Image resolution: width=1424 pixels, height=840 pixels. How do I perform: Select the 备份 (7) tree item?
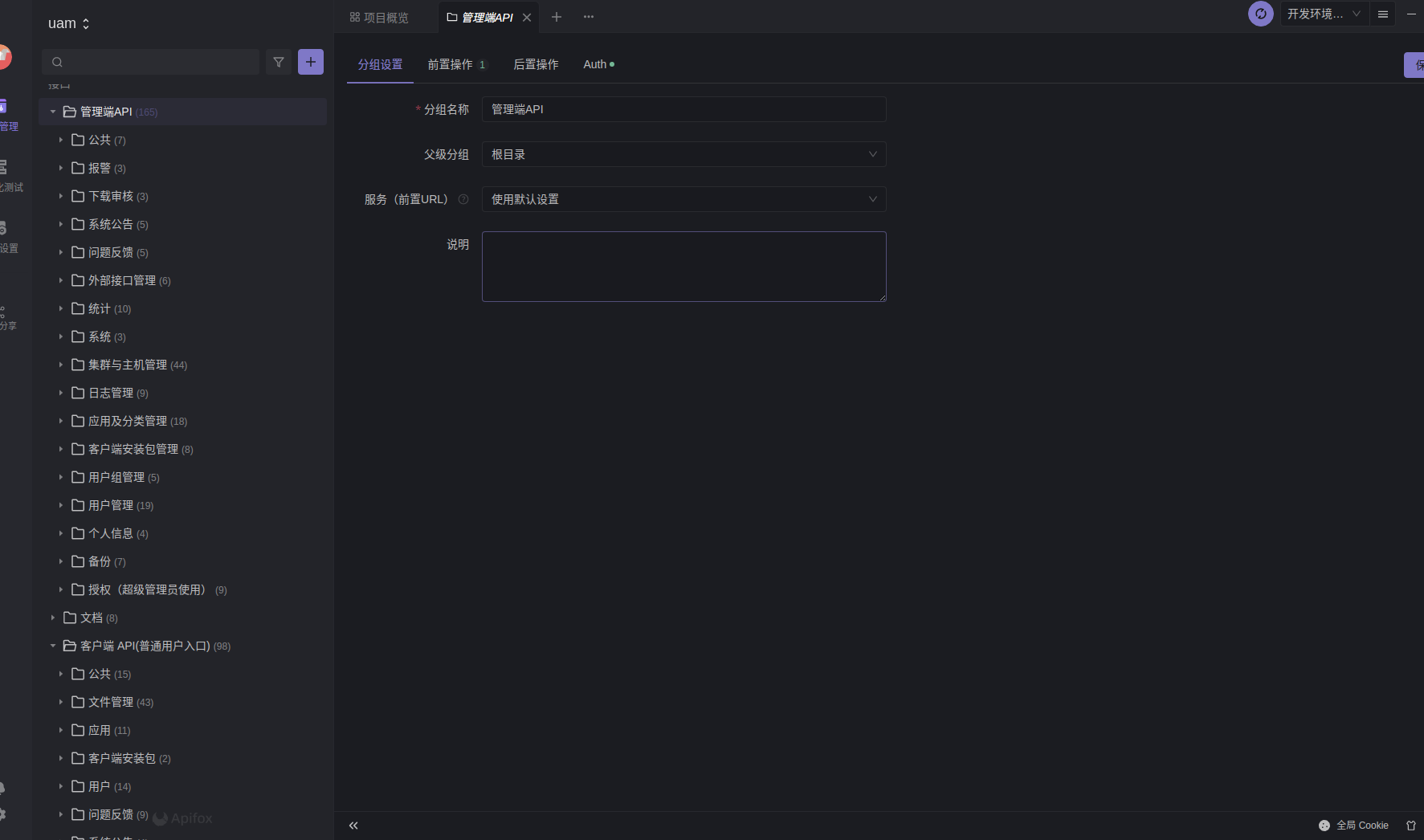coord(182,561)
